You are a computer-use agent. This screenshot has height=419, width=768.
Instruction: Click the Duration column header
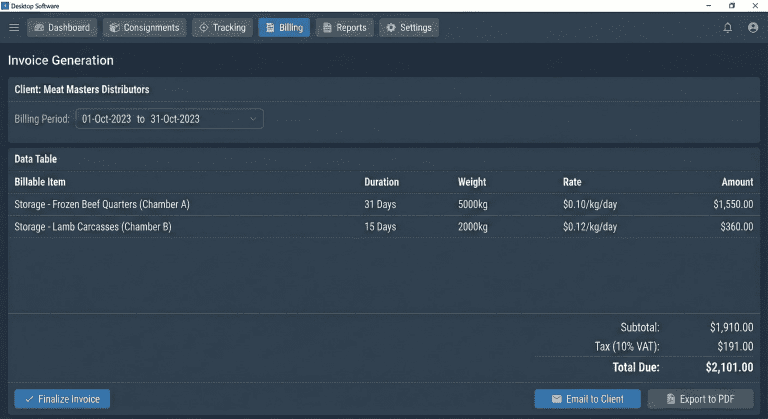tap(381, 182)
